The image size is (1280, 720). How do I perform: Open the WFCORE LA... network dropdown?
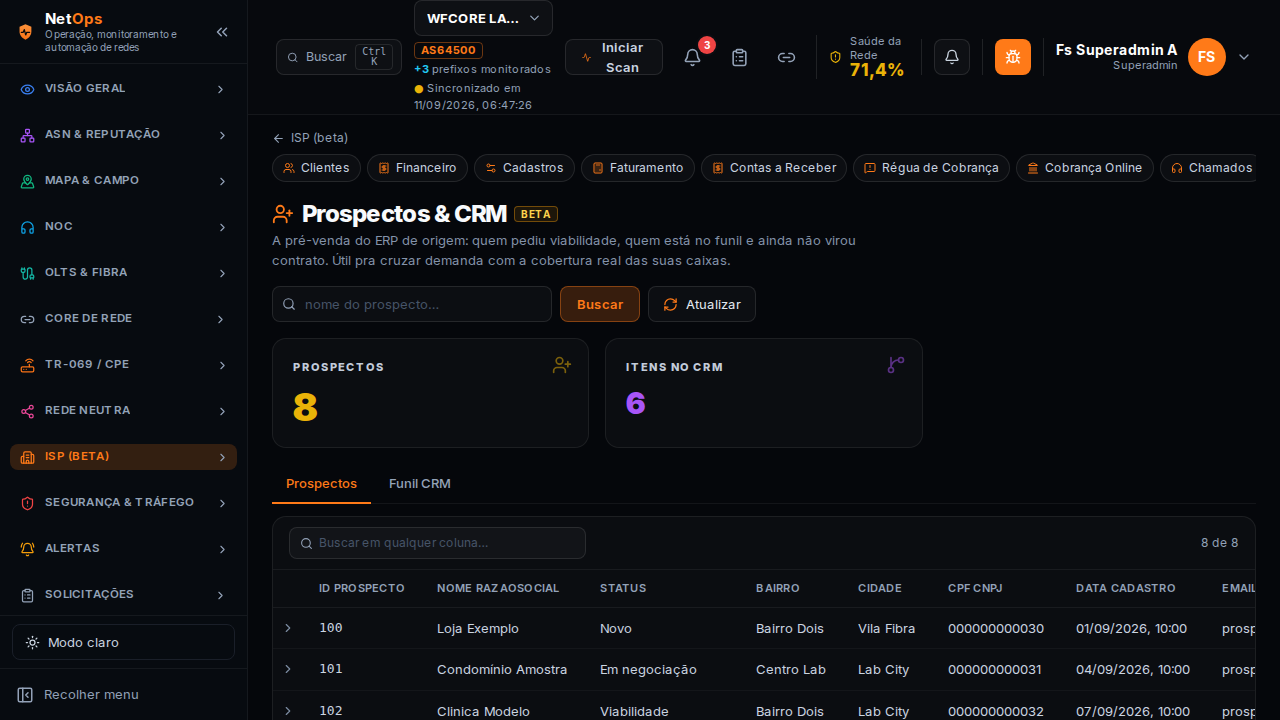(x=483, y=18)
